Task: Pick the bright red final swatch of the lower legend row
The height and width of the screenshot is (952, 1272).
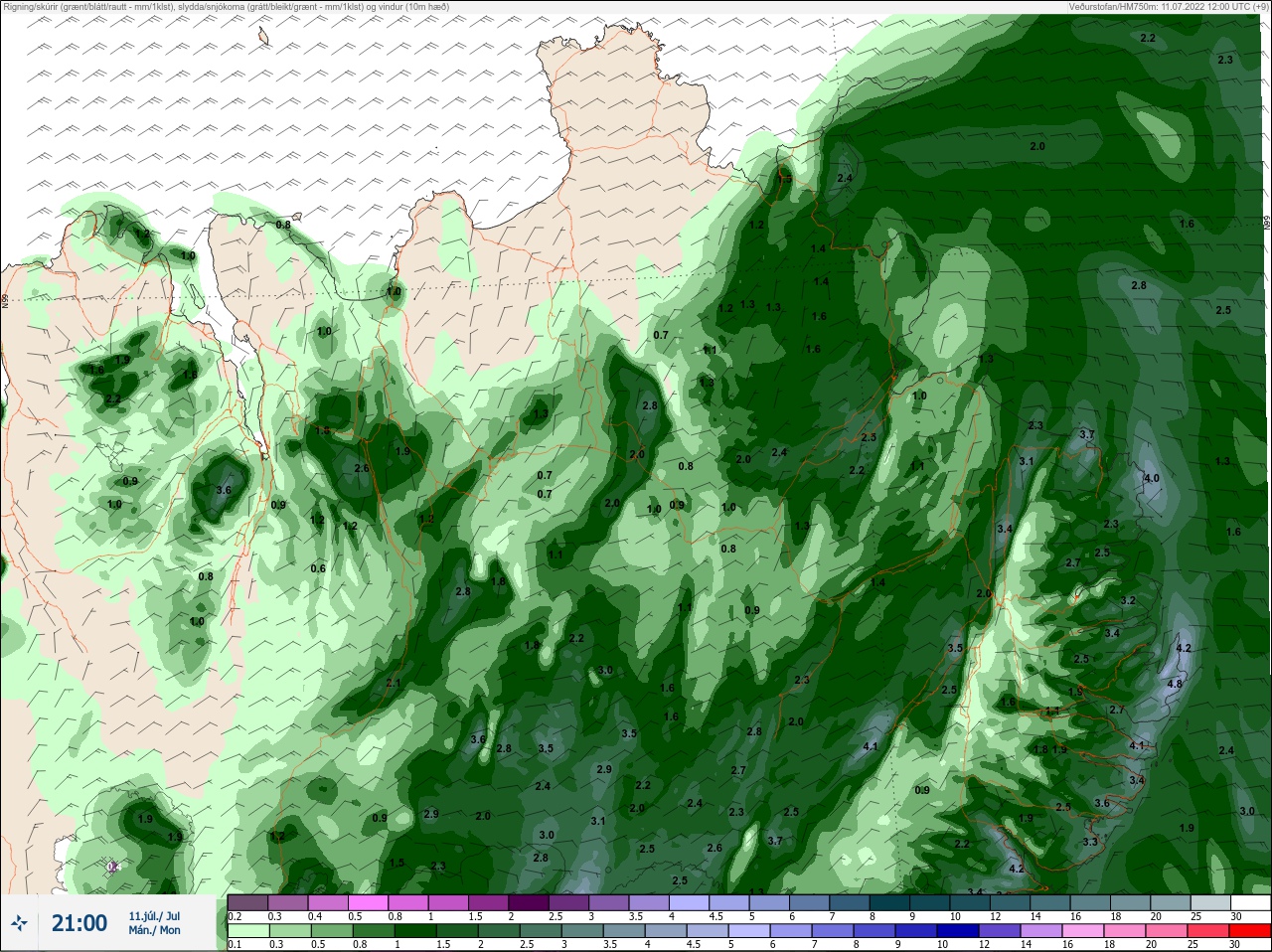Action: coord(1250,931)
